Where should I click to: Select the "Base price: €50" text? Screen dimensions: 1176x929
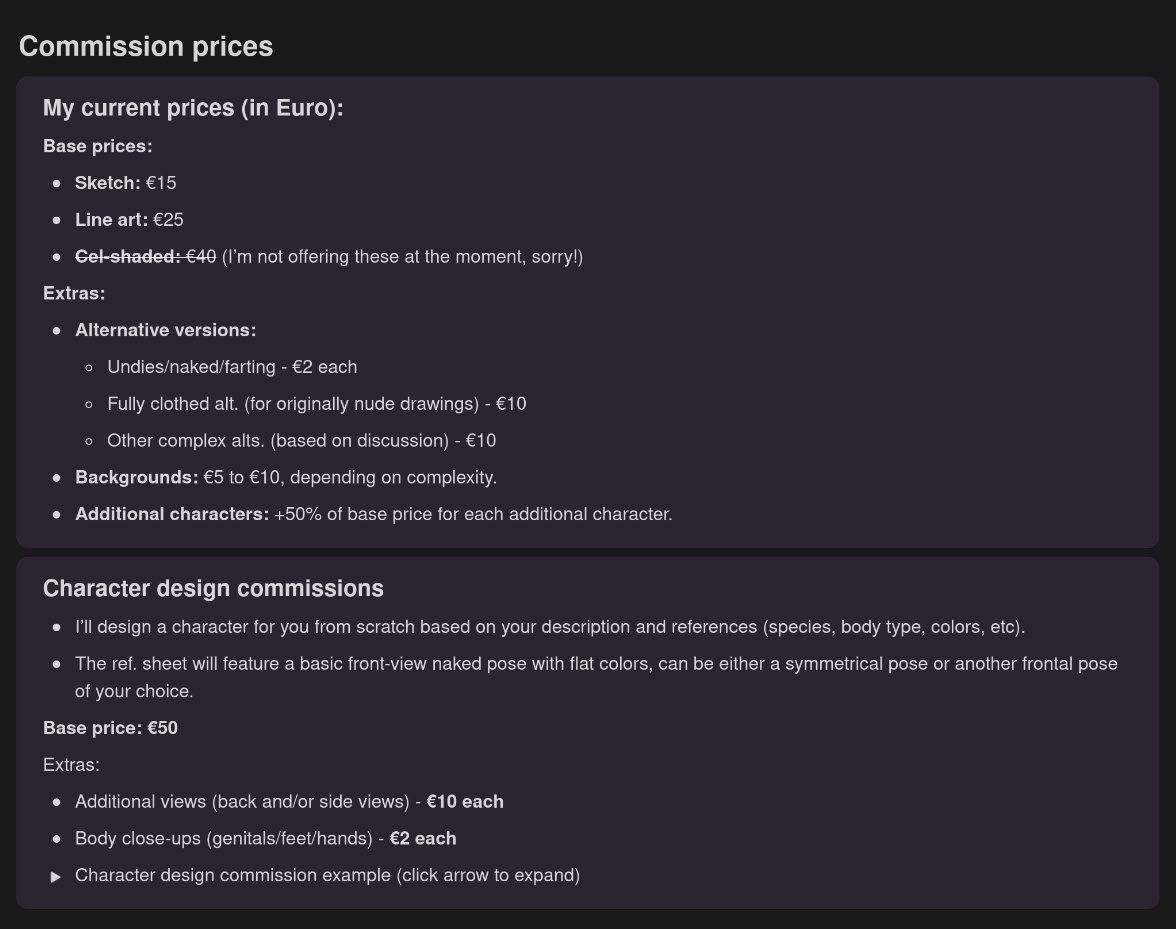pyautogui.click(x=110, y=728)
